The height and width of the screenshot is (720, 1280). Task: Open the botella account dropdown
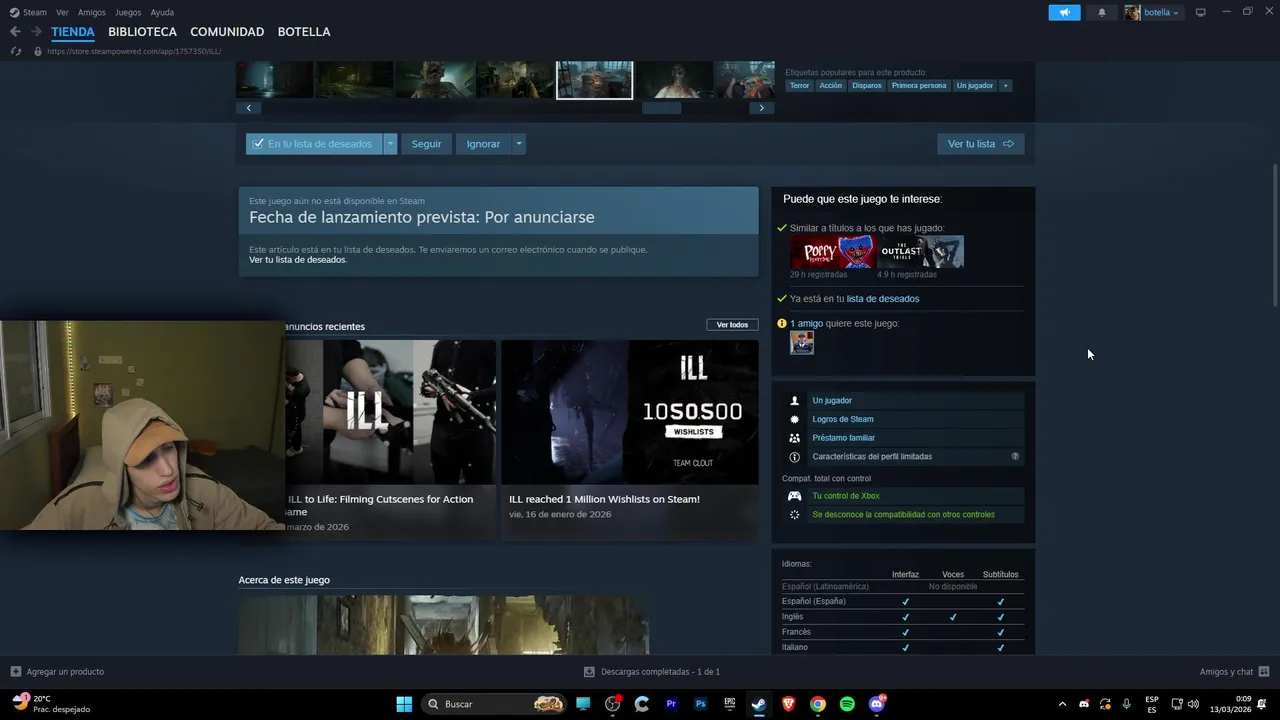coord(1152,12)
